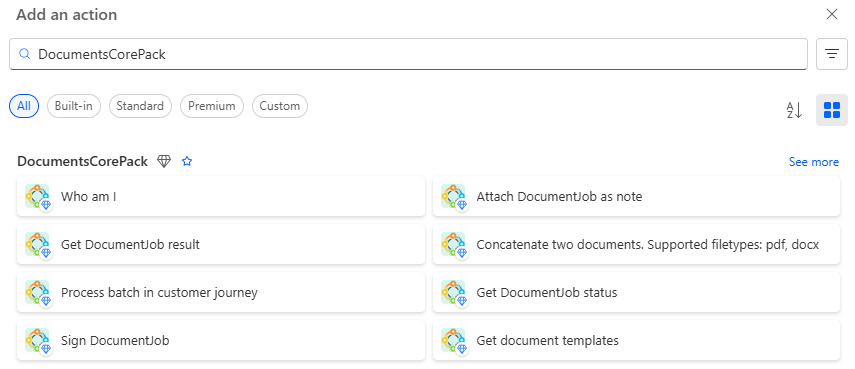855x369 pixels.
Task: Add the Attach DocumentJob as note action
Action: pos(636,197)
